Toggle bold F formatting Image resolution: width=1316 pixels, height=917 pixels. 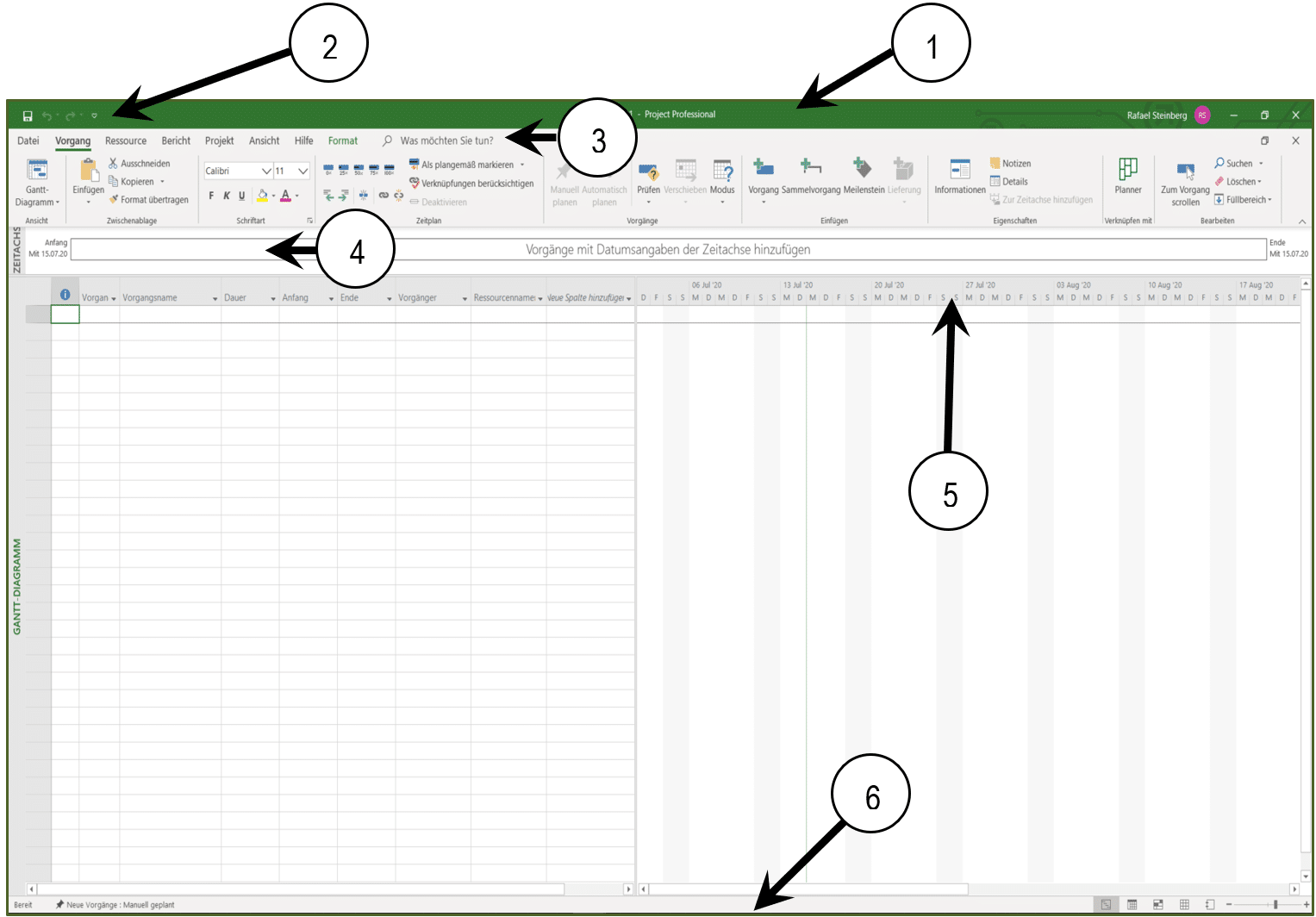pos(211,196)
